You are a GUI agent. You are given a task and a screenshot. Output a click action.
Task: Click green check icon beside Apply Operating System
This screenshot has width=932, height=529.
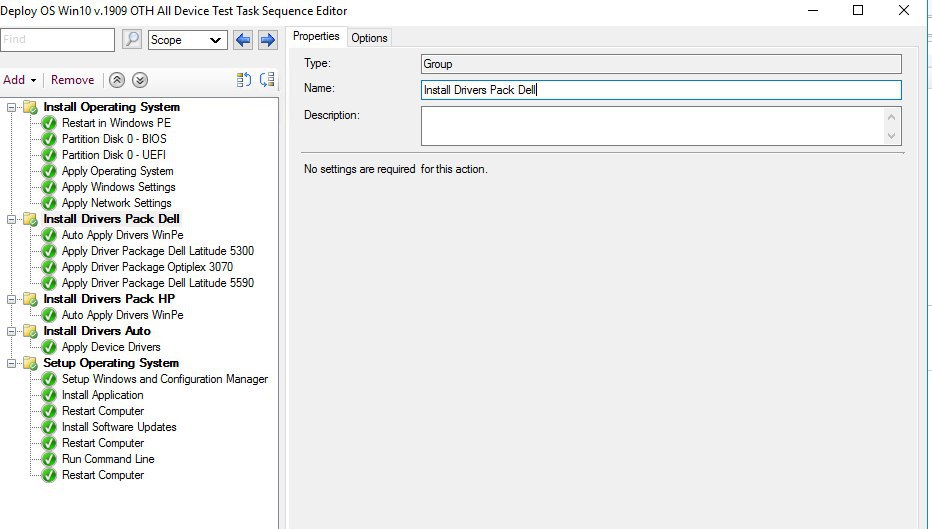pos(49,172)
